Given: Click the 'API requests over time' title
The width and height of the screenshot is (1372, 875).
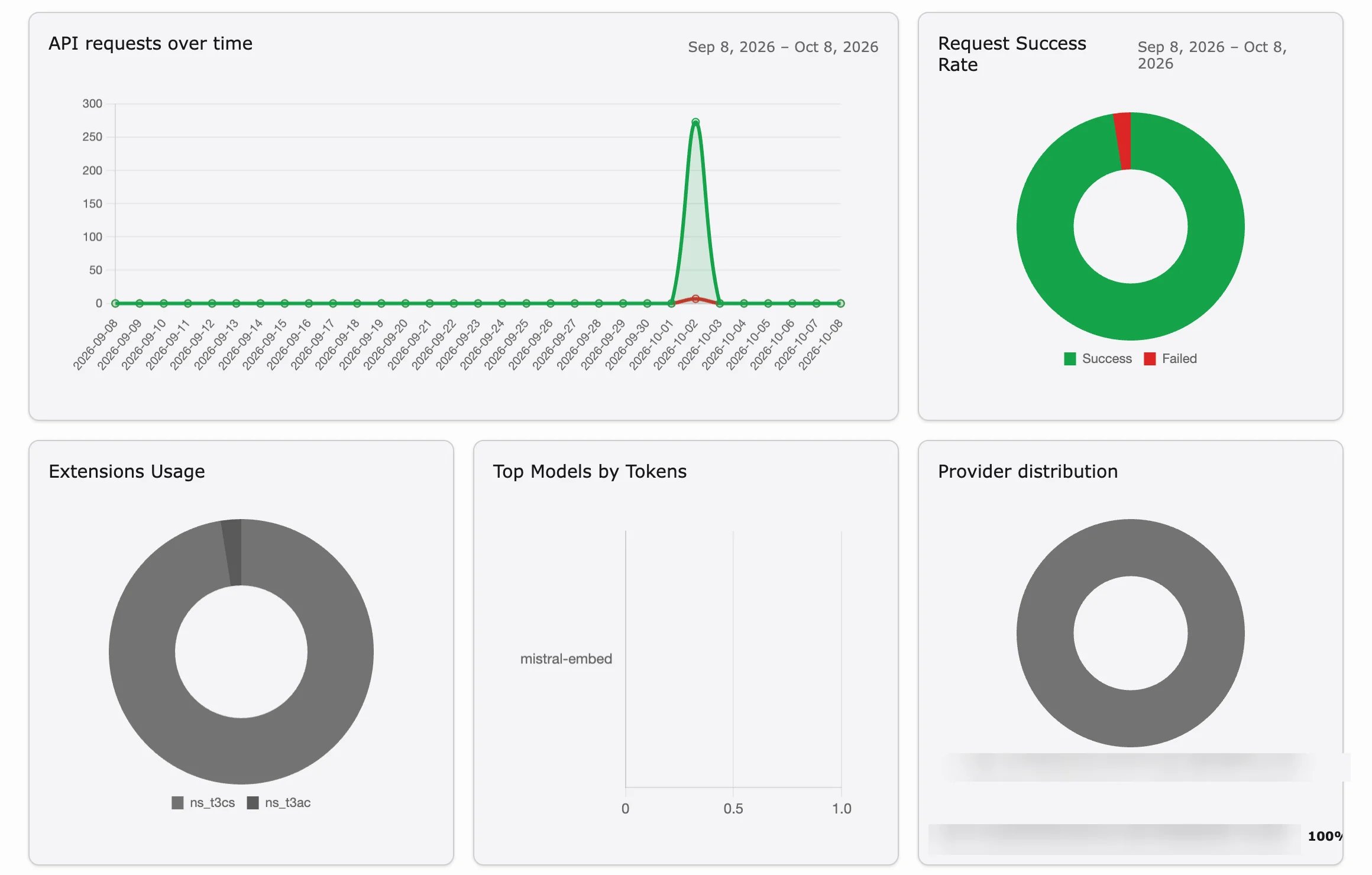Looking at the screenshot, I should click(x=150, y=44).
